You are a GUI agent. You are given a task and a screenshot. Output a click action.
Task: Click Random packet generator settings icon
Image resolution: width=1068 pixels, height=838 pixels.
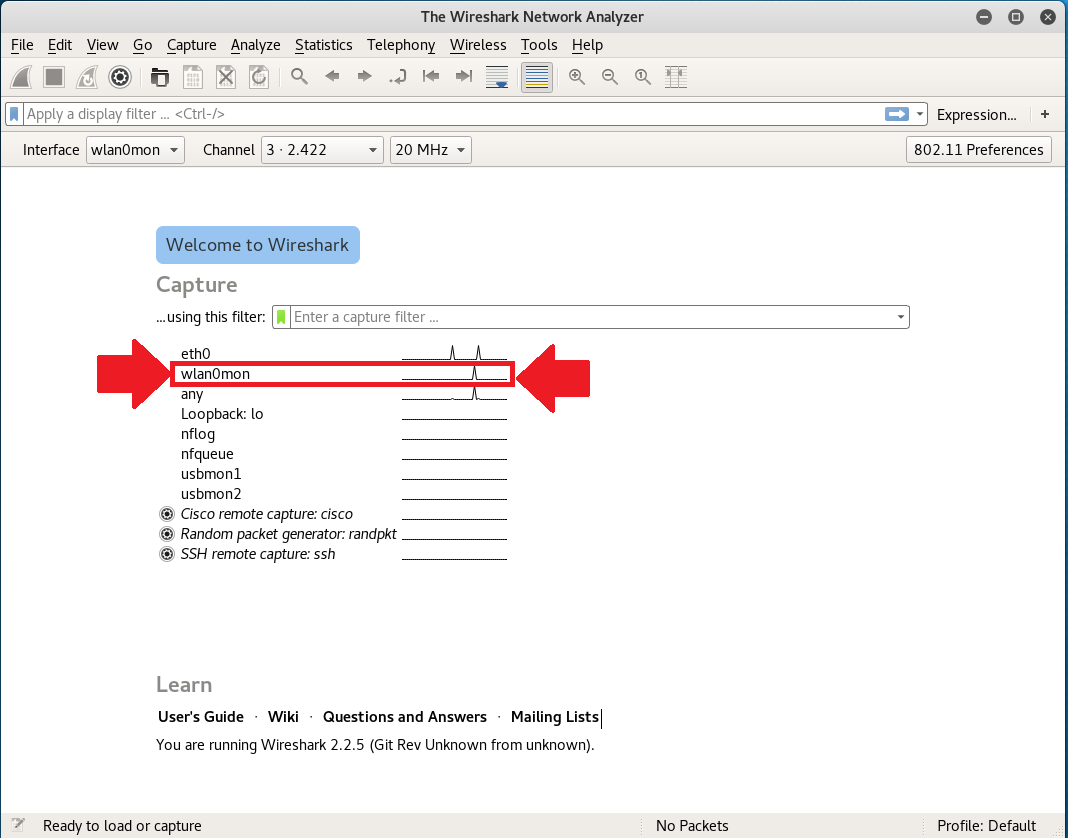[x=166, y=534]
